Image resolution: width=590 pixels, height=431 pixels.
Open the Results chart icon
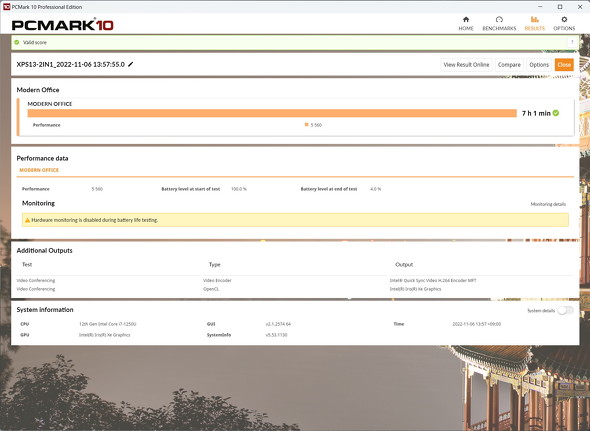tap(534, 19)
